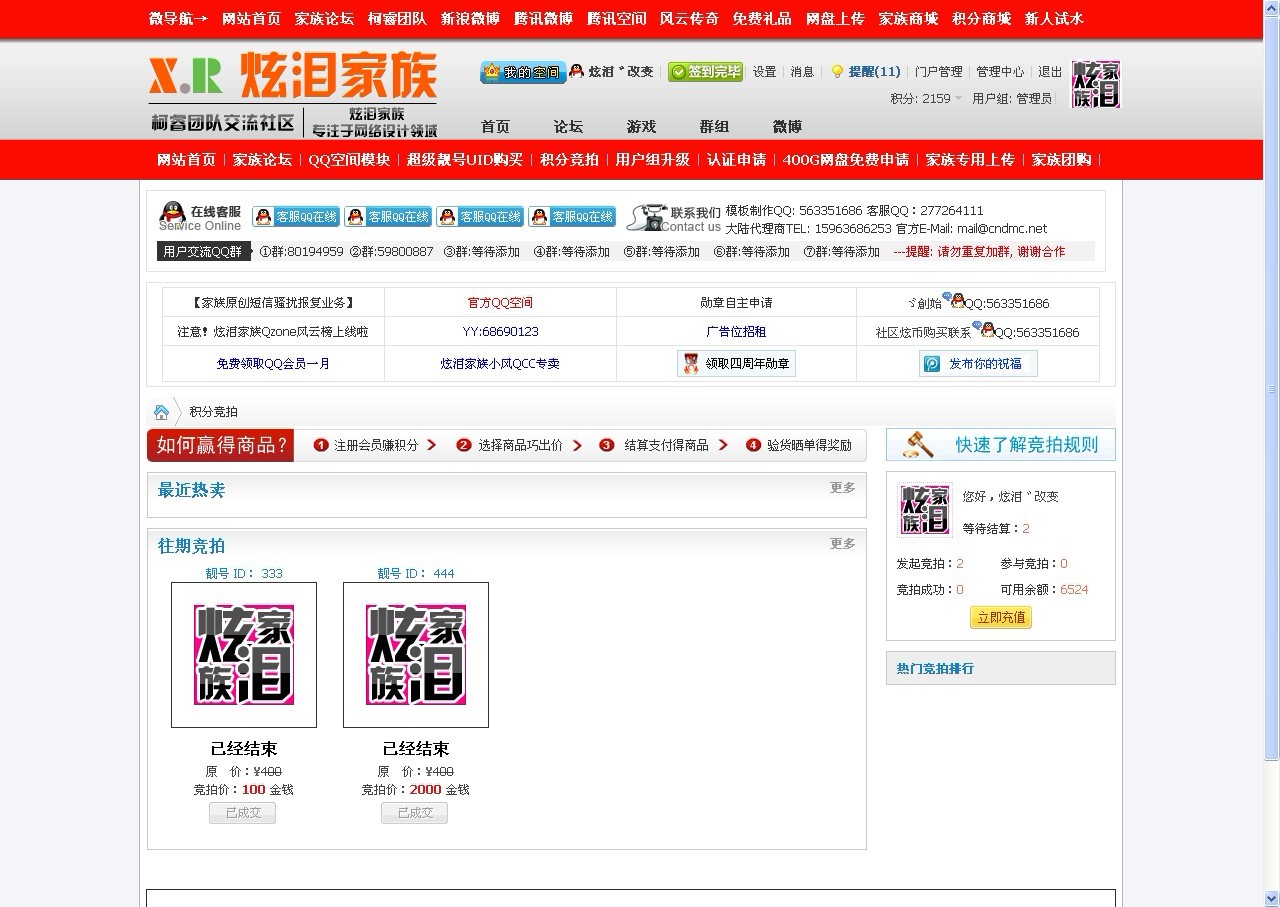Click username 炫泪゛改变 in header
The width and height of the screenshot is (1280, 907).
[621, 72]
